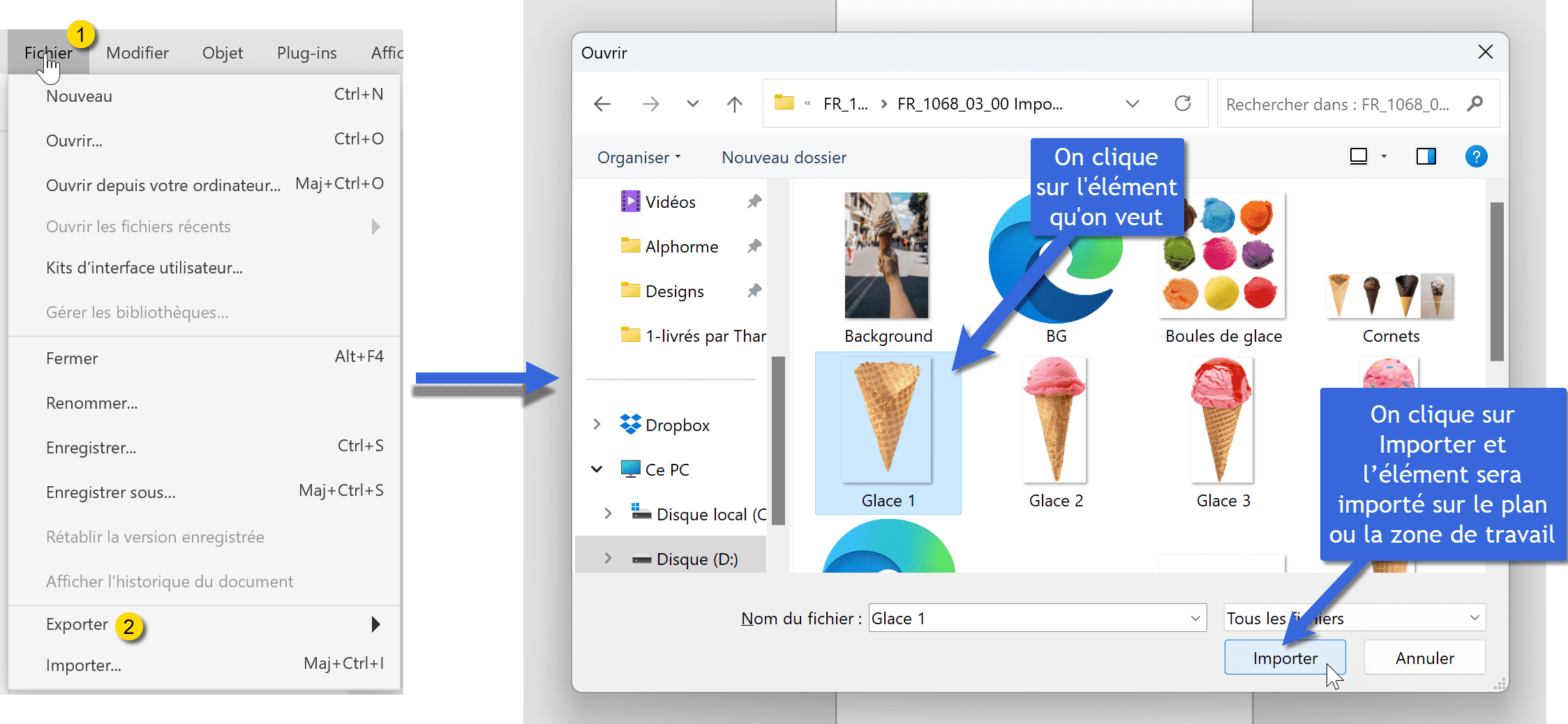The height and width of the screenshot is (724, 1568).
Task: Choose Enregistrer... menu entry
Action: pos(204,447)
